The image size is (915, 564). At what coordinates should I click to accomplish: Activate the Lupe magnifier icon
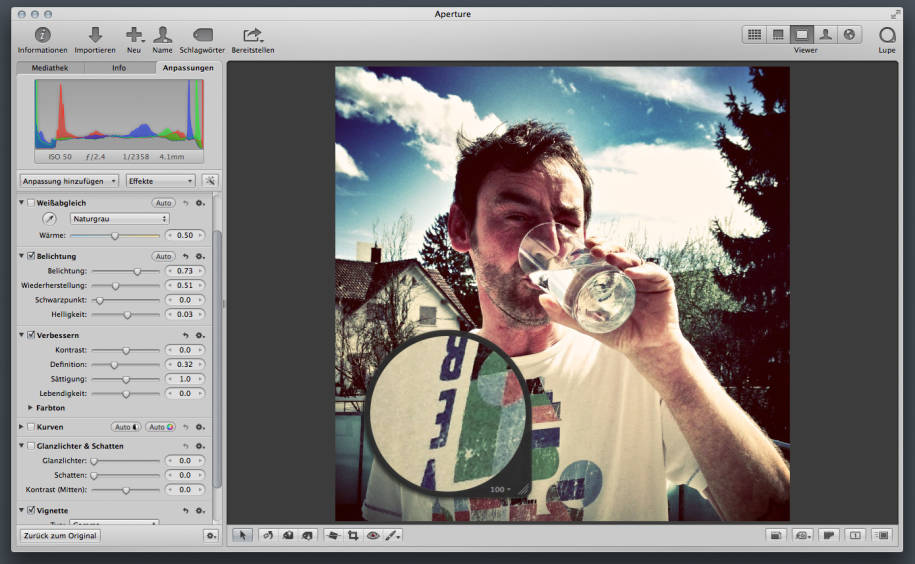(887, 35)
